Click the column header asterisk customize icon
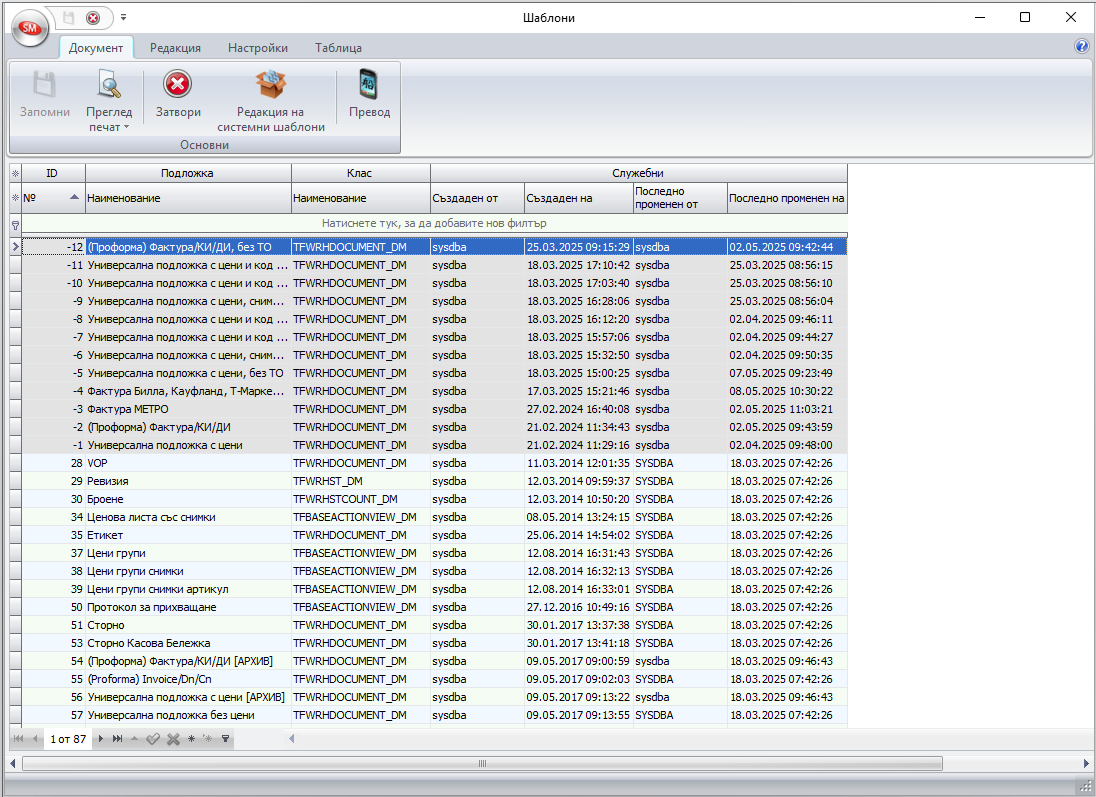Viewport: 1096px width, 797px height. (x=15, y=198)
